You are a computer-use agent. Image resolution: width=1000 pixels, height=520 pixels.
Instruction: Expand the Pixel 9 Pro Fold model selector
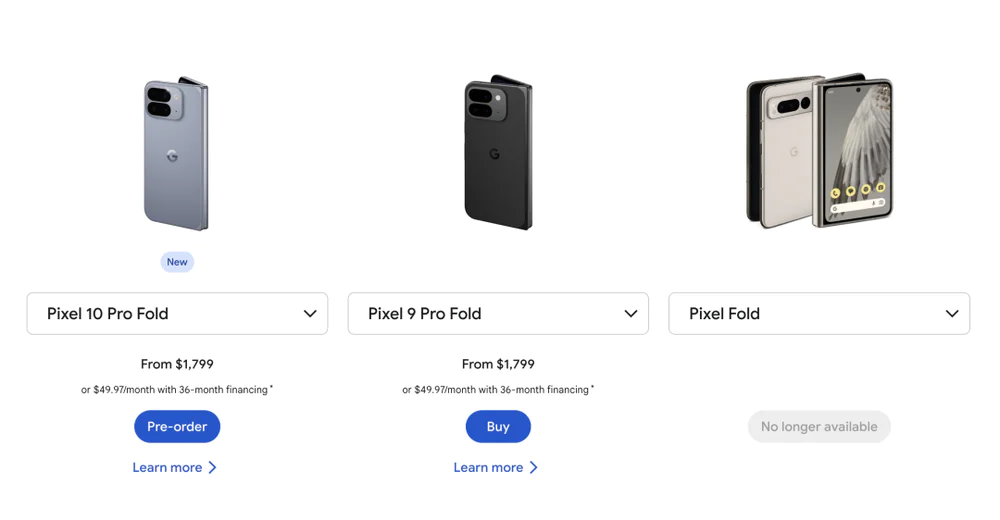tap(498, 314)
